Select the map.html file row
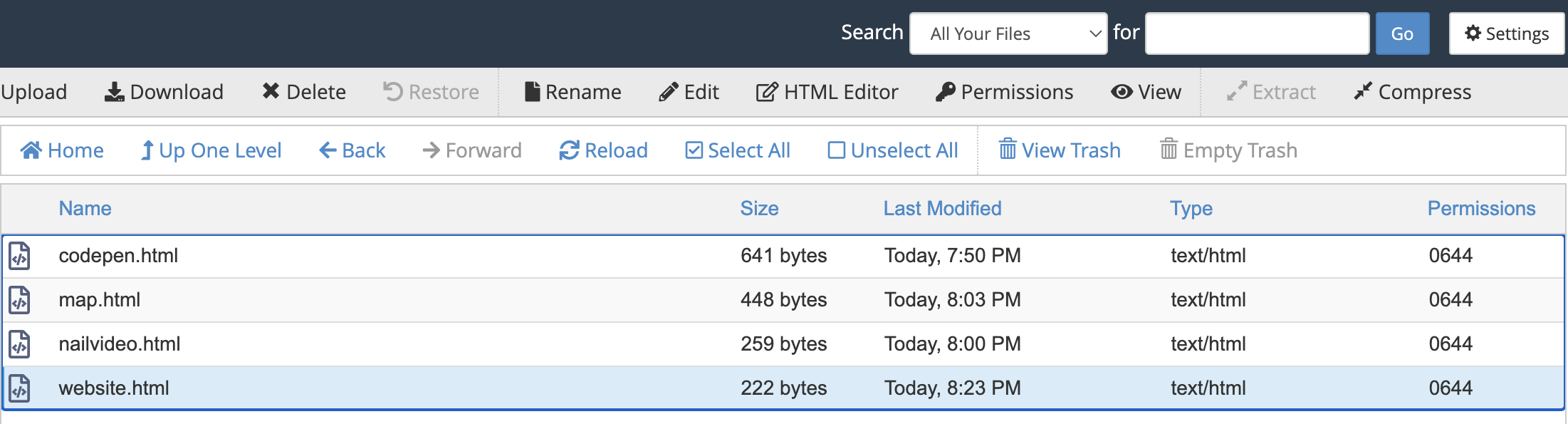The height and width of the screenshot is (424, 1568). (783, 300)
